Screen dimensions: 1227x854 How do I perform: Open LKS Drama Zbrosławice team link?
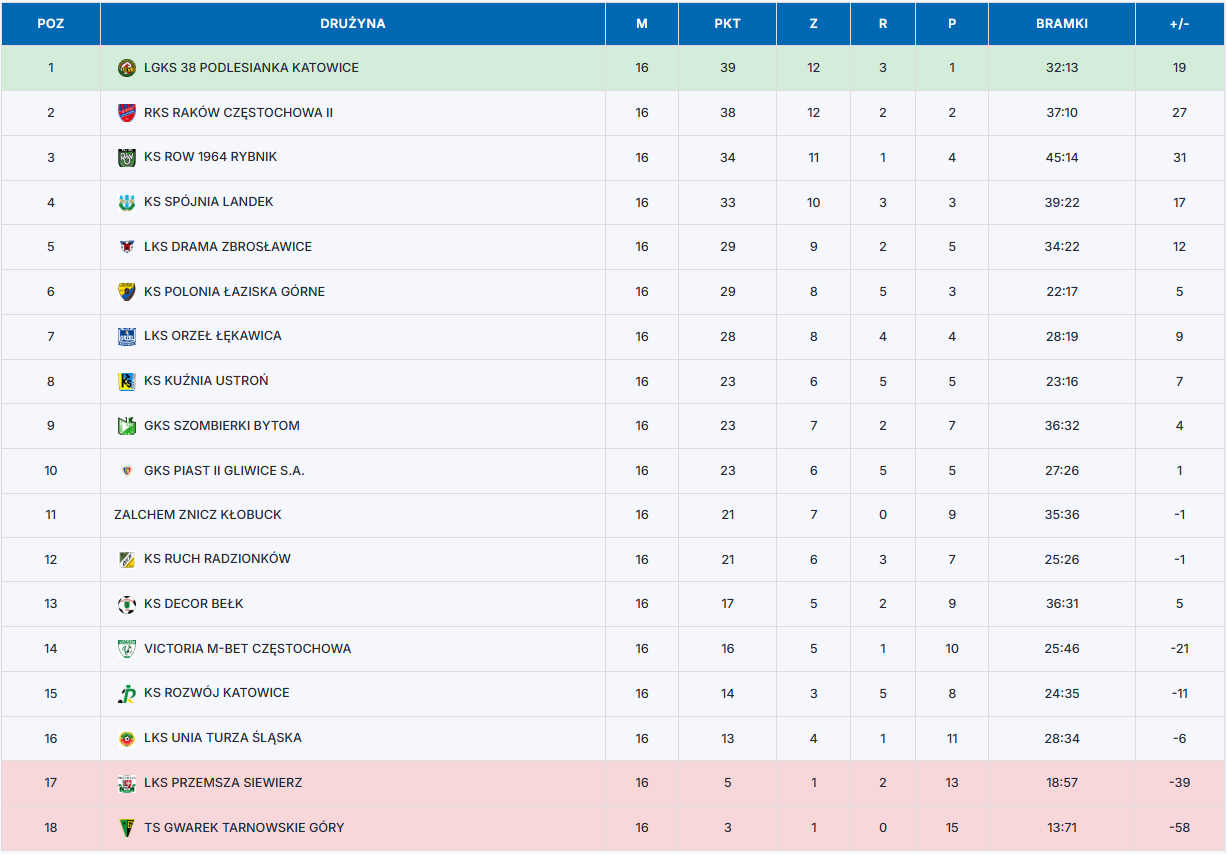[x=228, y=247]
